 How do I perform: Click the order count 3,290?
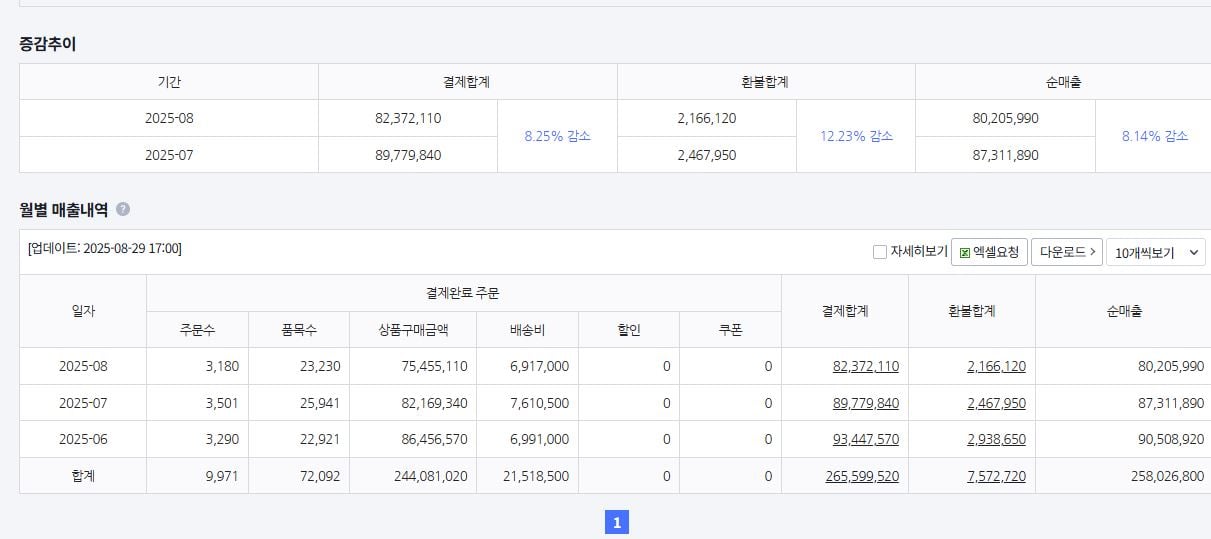click(222, 440)
